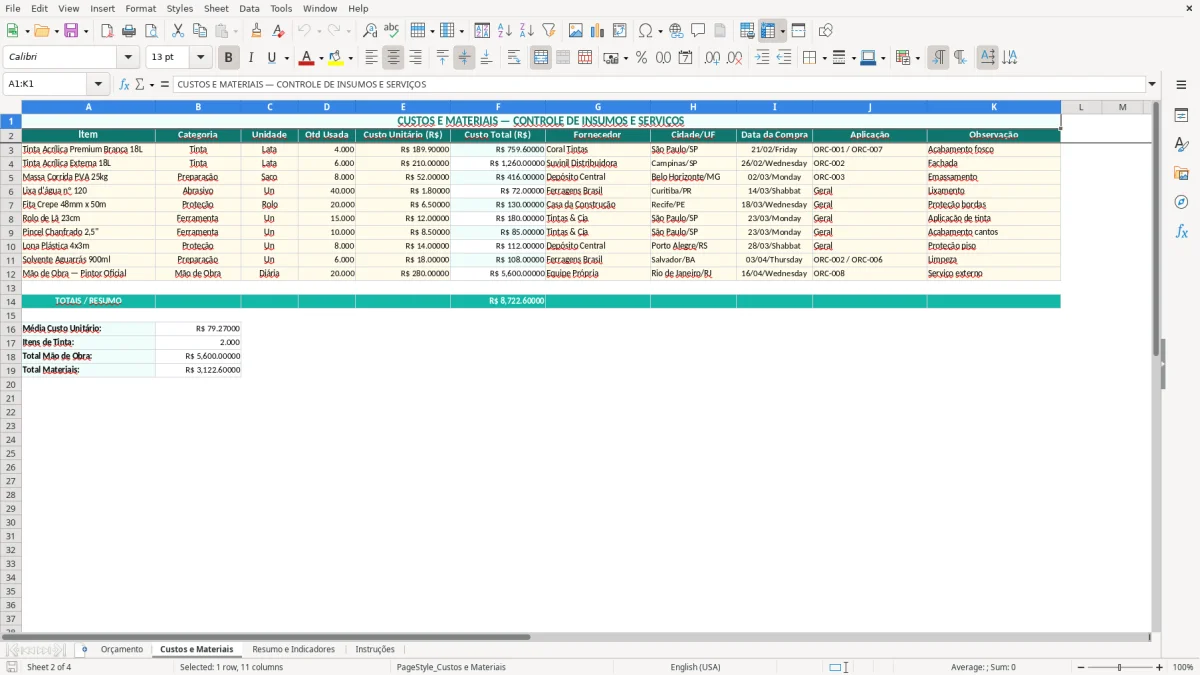The width and height of the screenshot is (1200, 675).
Task: Toggle AutoFilter on the data
Action: (548, 31)
